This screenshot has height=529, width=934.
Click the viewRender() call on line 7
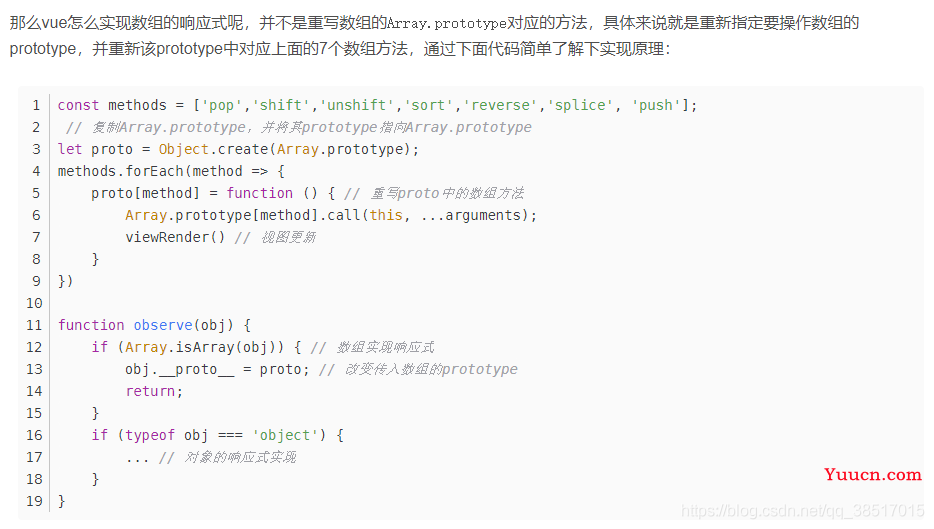tap(175, 237)
